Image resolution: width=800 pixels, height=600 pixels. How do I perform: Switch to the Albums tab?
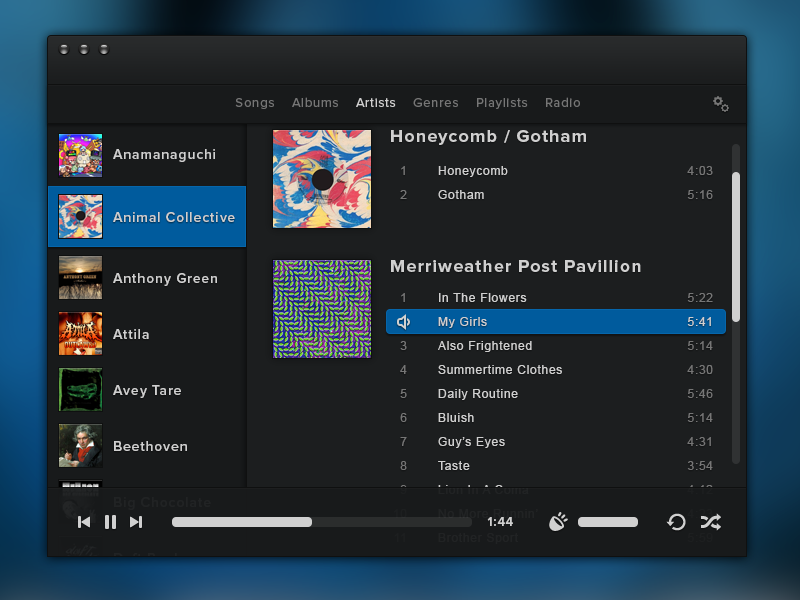tap(315, 103)
